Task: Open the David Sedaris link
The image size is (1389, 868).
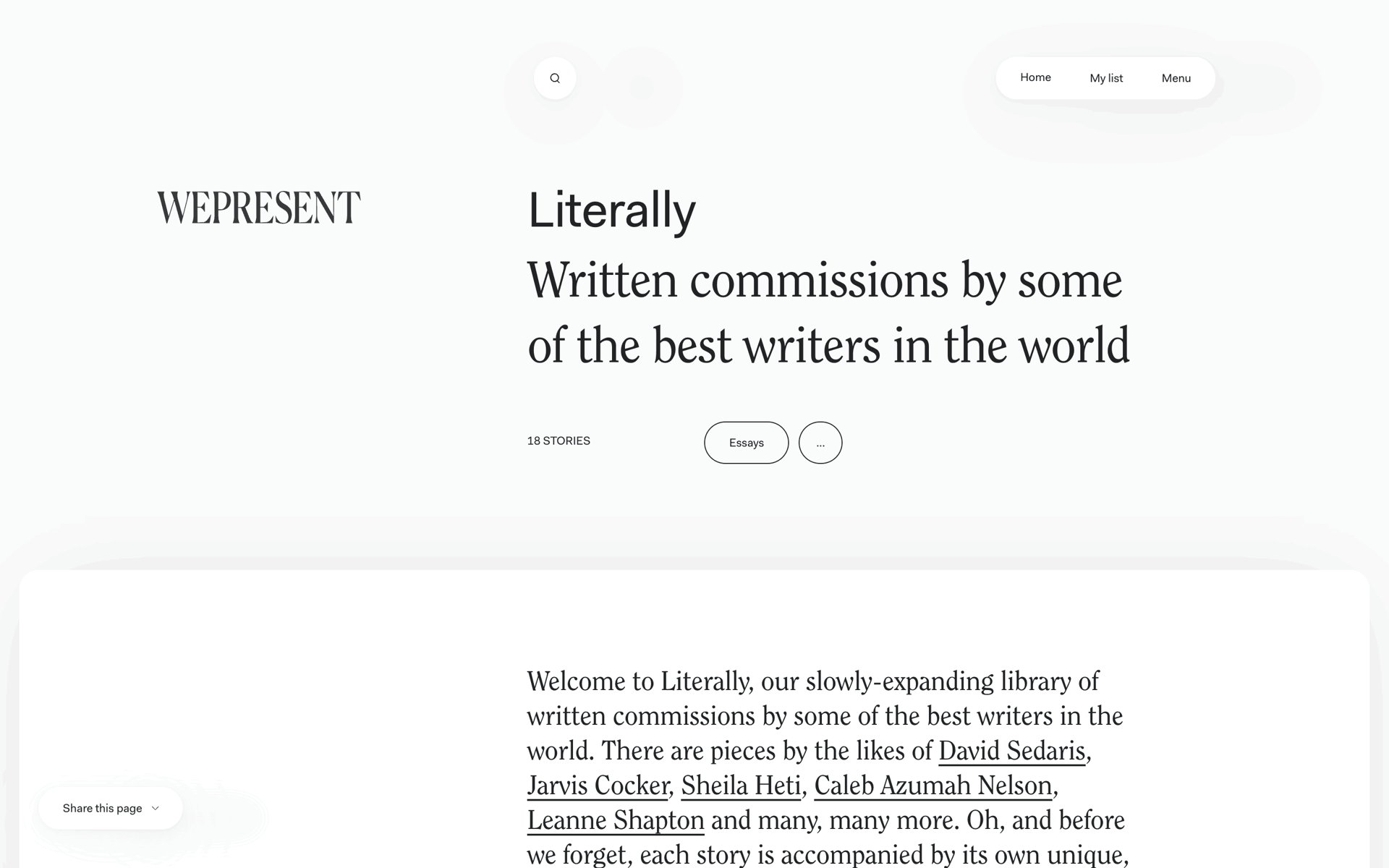Action: pyautogui.click(x=1012, y=751)
